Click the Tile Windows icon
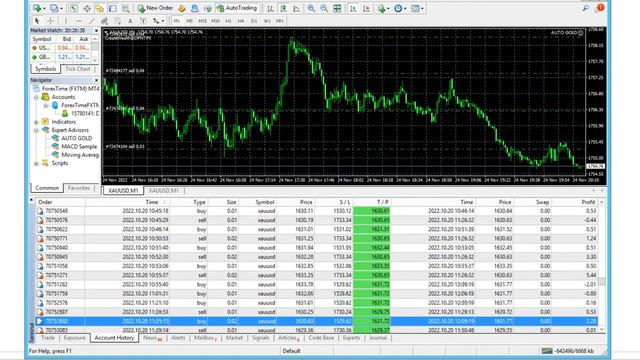 pyautogui.click(x=337, y=8)
